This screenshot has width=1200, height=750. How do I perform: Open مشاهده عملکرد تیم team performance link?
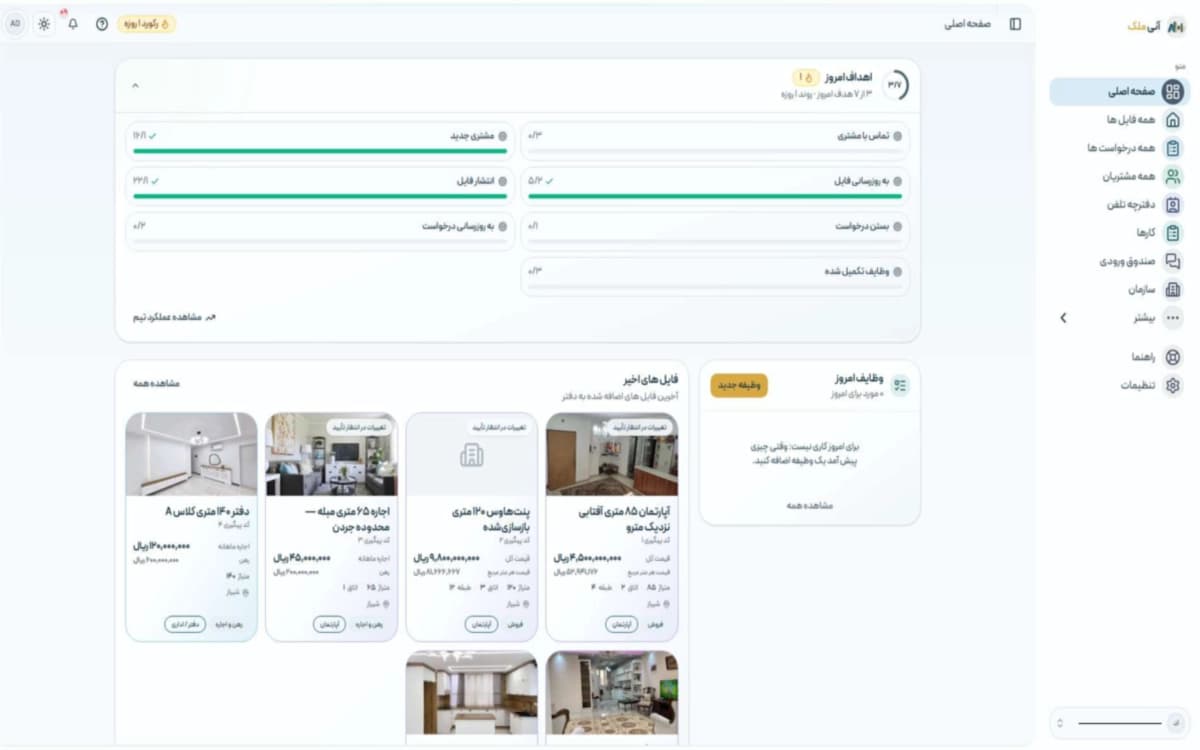[x=174, y=317]
